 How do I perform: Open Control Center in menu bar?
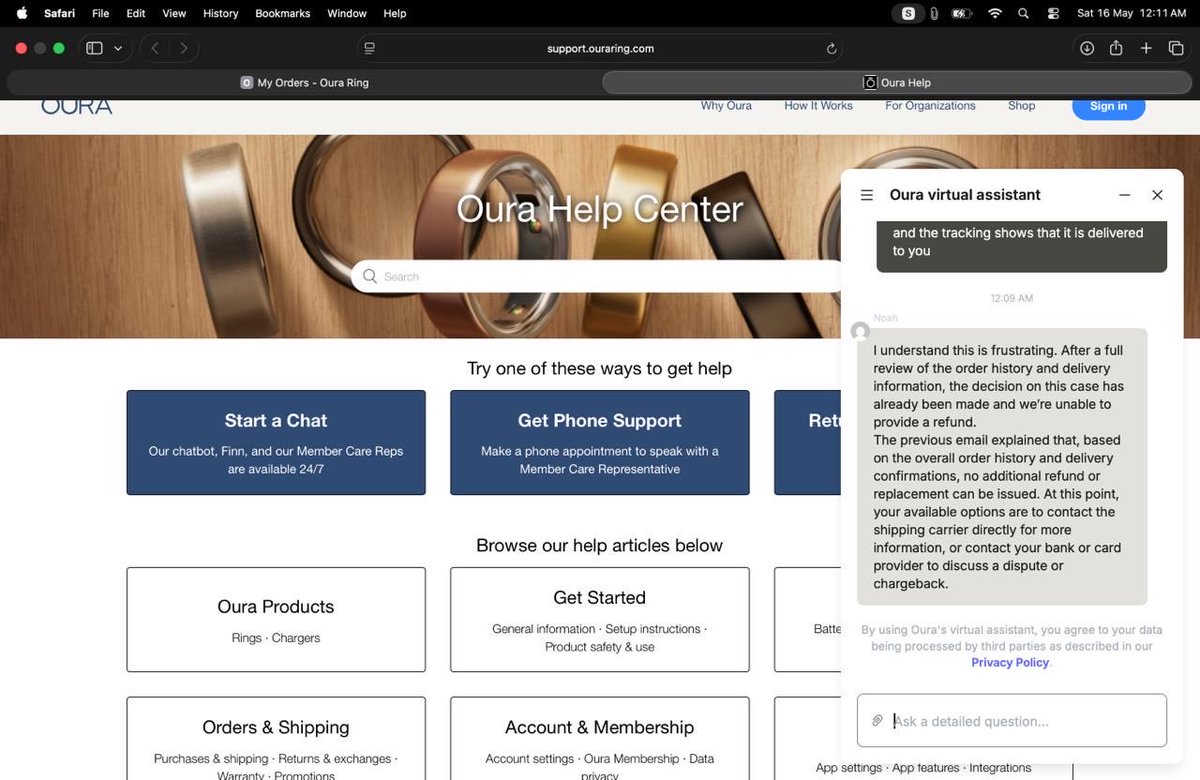pos(1053,13)
